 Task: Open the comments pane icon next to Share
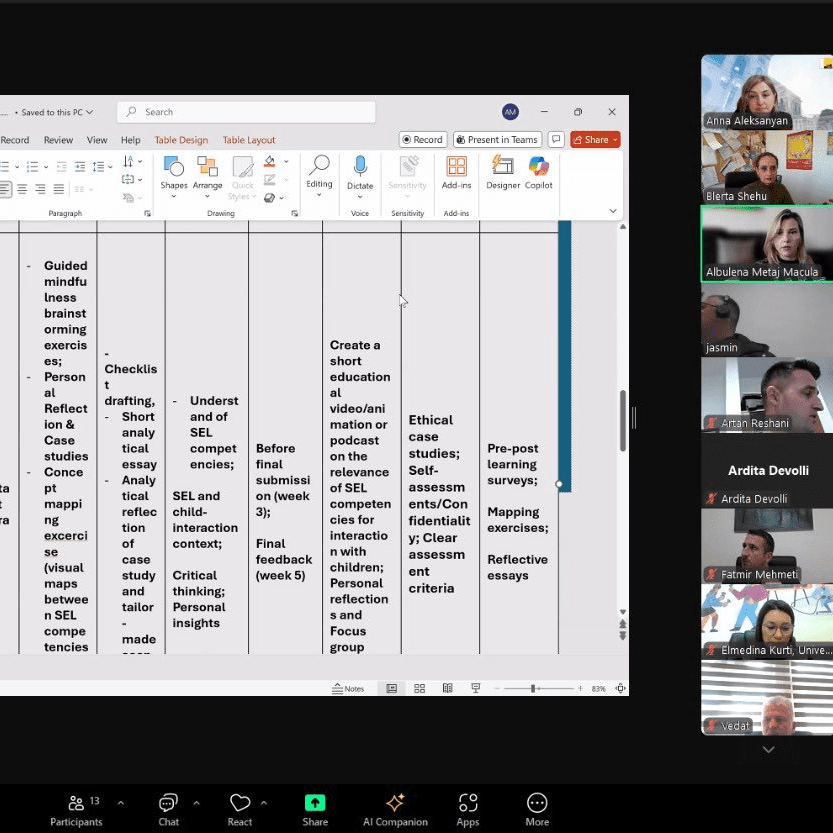(x=556, y=140)
